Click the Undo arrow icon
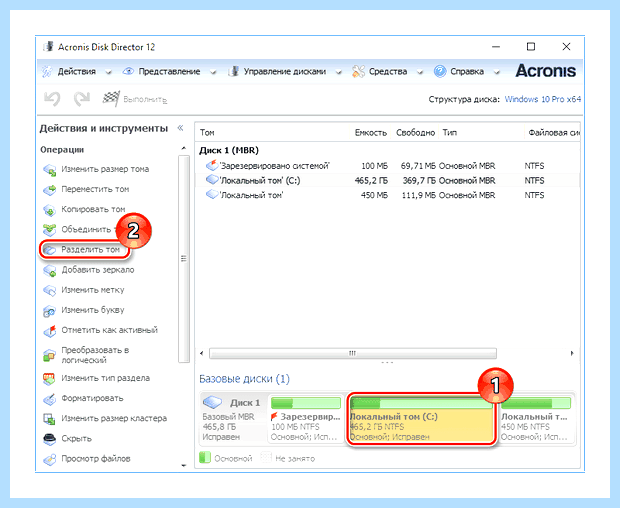This screenshot has height=508, width=620. click(x=52, y=98)
